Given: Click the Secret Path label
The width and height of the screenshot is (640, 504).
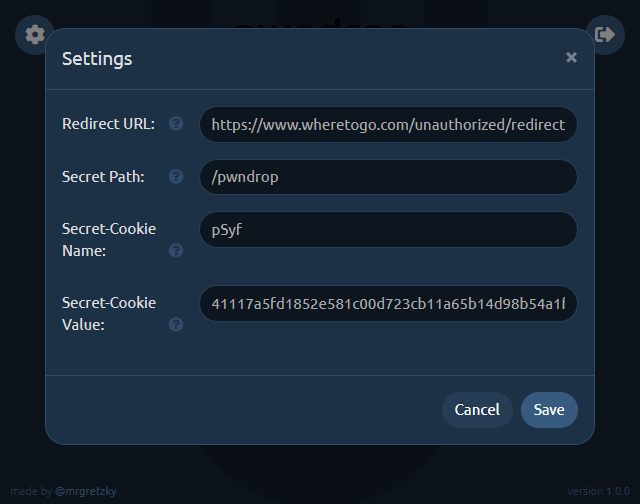Looking at the screenshot, I should tap(103, 177).
